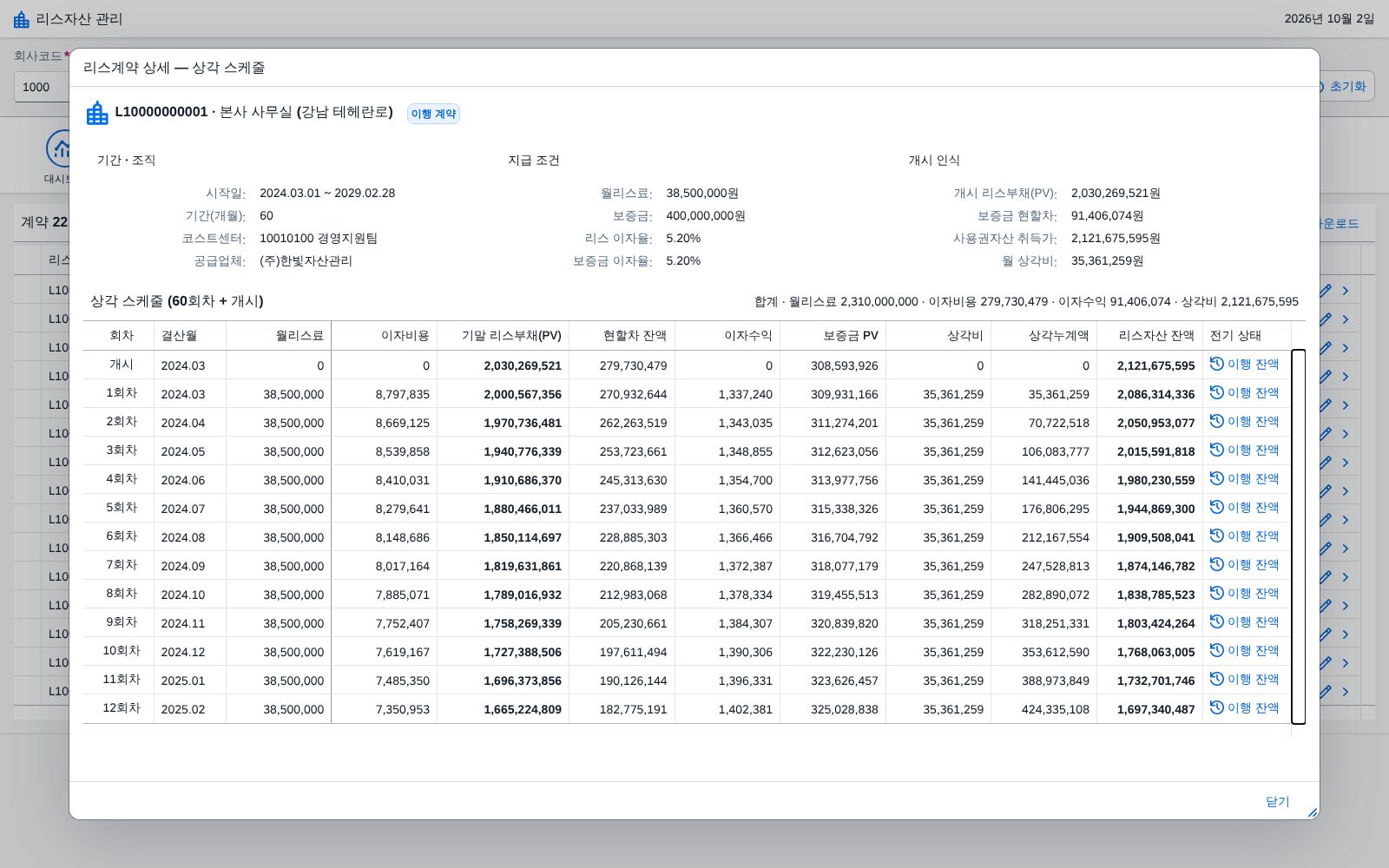Click 2026년 10월 2일 date in header
1389x868 pixels.
[1329, 19]
